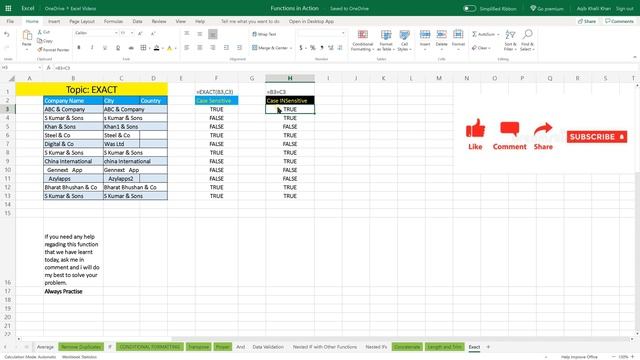Open the app launcher waffle icon

pos(8,8)
